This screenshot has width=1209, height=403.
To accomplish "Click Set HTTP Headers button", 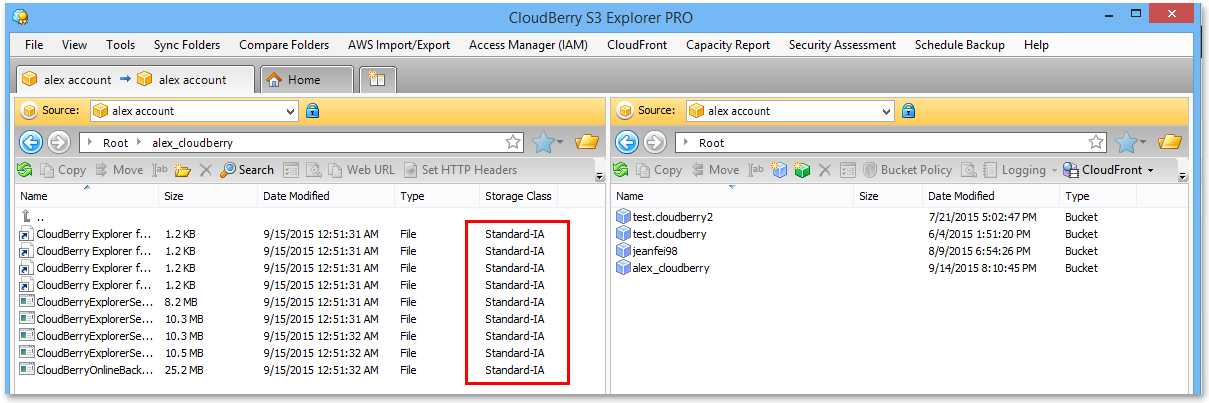I will click(459, 170).
